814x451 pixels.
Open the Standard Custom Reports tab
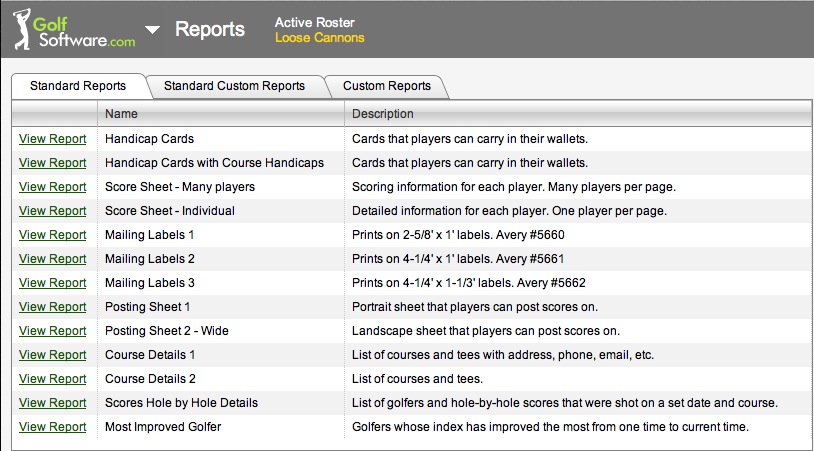pyautogui.click(x=234, y=86)
